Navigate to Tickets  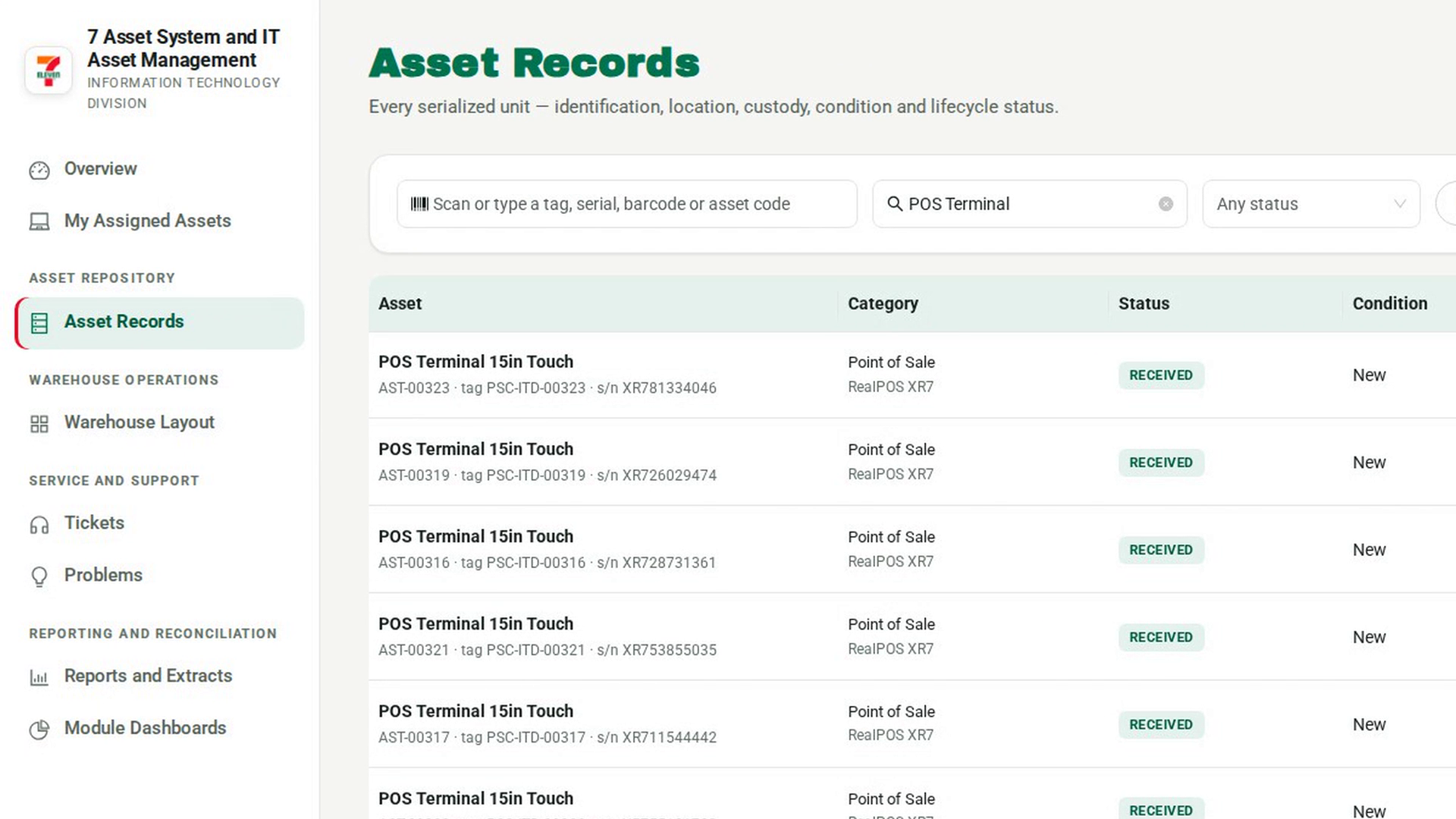point(159,523)
